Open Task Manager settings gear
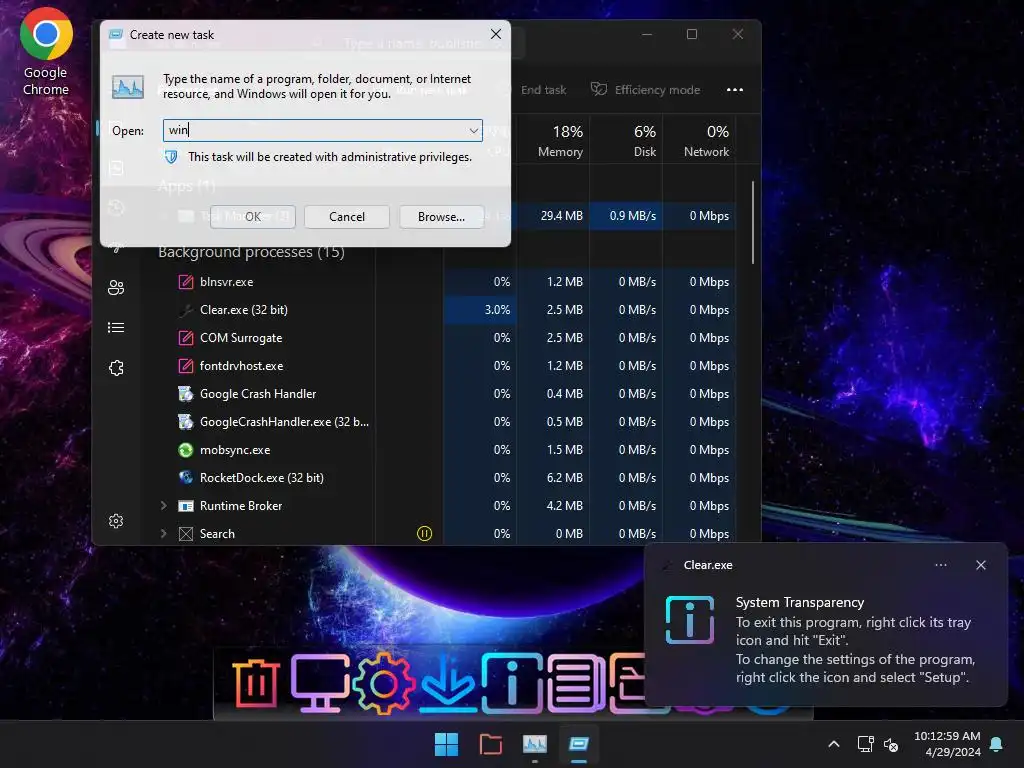Image resolution: width=1024 pixels, height=768 pixels. click(x=116, y=520)
